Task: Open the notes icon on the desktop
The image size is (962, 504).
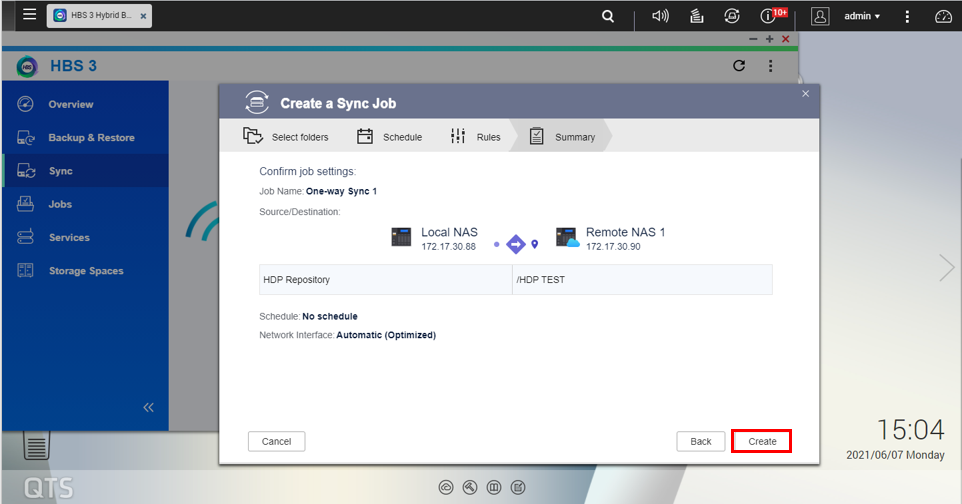Action: pyautogui.click(x=36, y=446)
